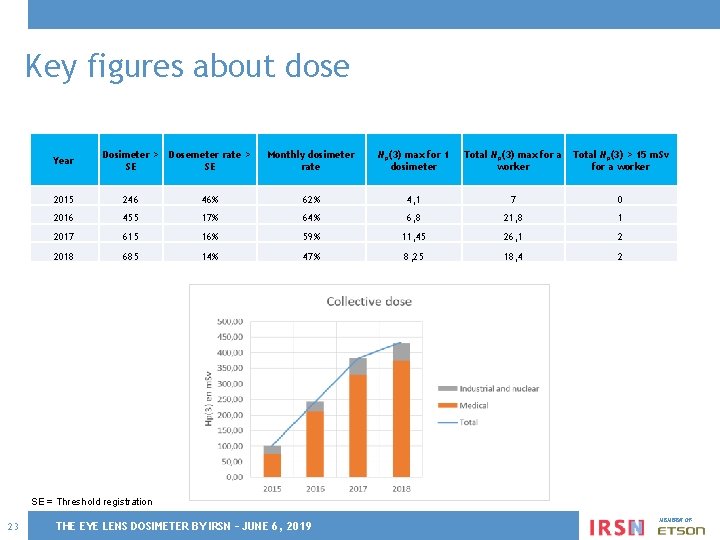The width and height of the screenshot is (720, 540).
Task: Click the 2018 orange Medical bar
Action: pos(401,418)
